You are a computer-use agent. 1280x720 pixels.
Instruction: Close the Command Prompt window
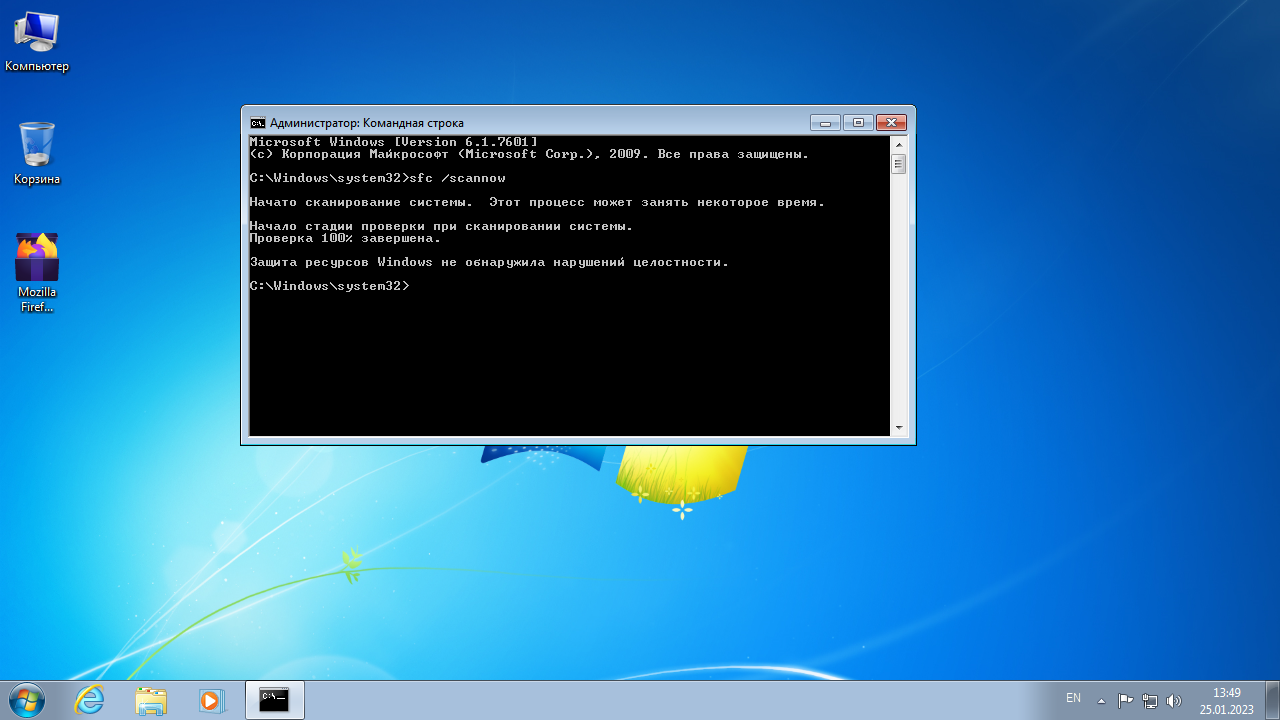tap(891, 123)
